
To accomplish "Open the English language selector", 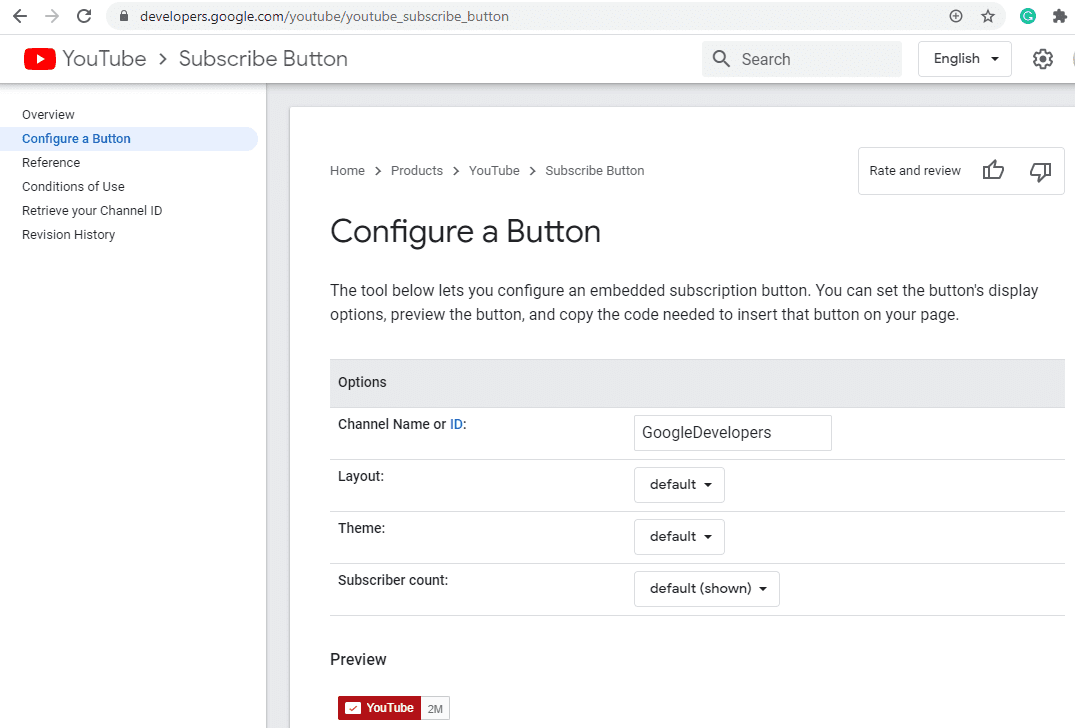I will tap(965, 59).
